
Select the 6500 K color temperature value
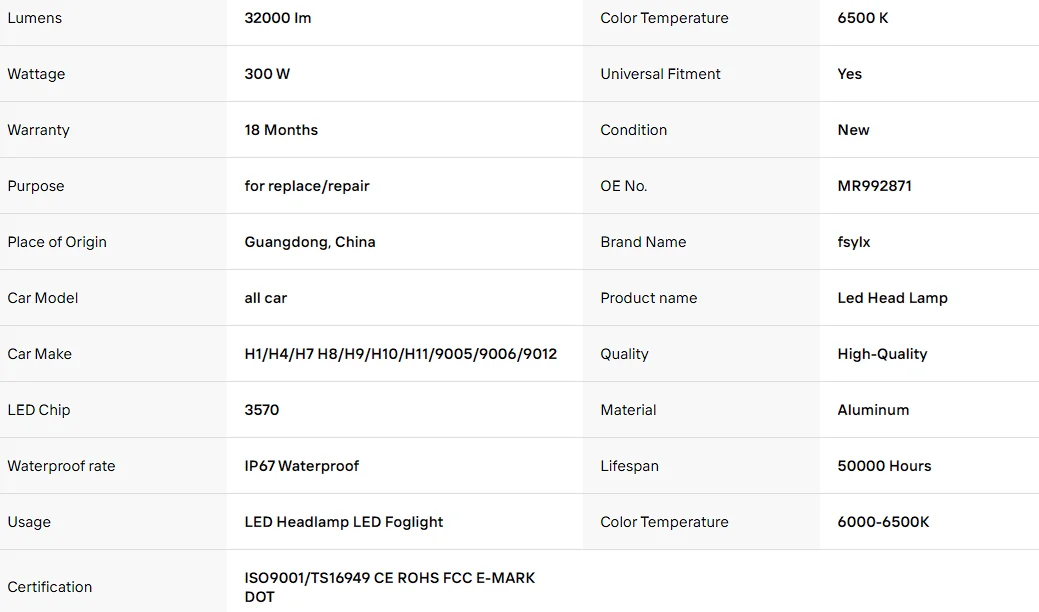[x=863, y=18]
